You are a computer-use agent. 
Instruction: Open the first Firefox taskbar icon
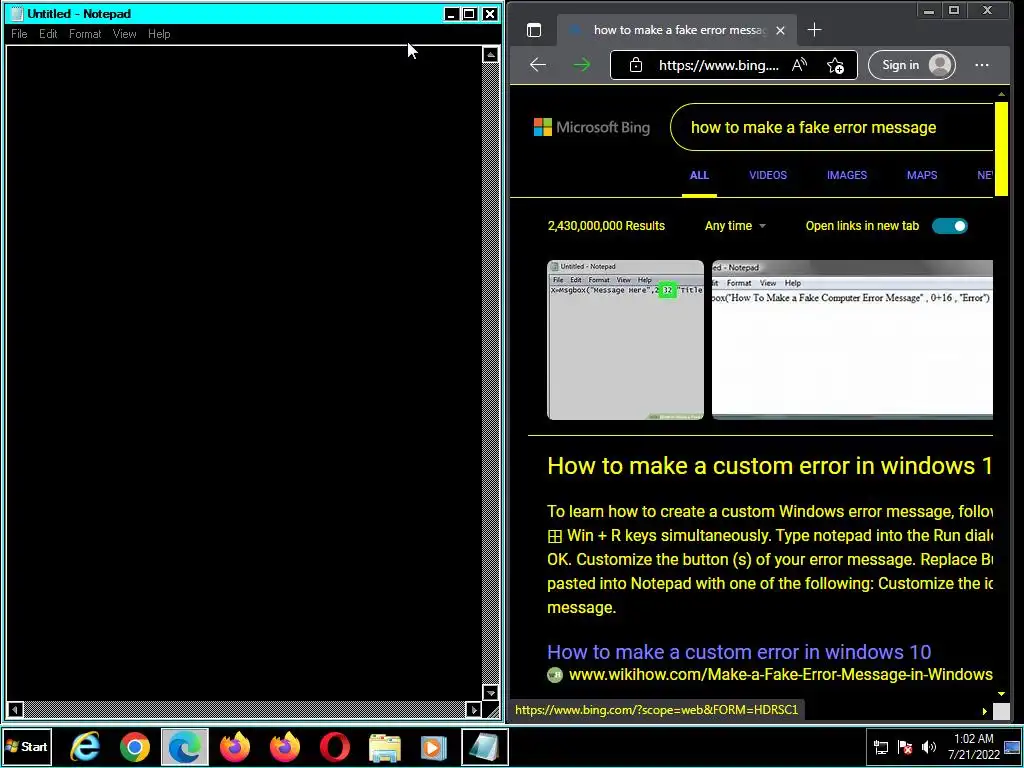click(235, 746)
